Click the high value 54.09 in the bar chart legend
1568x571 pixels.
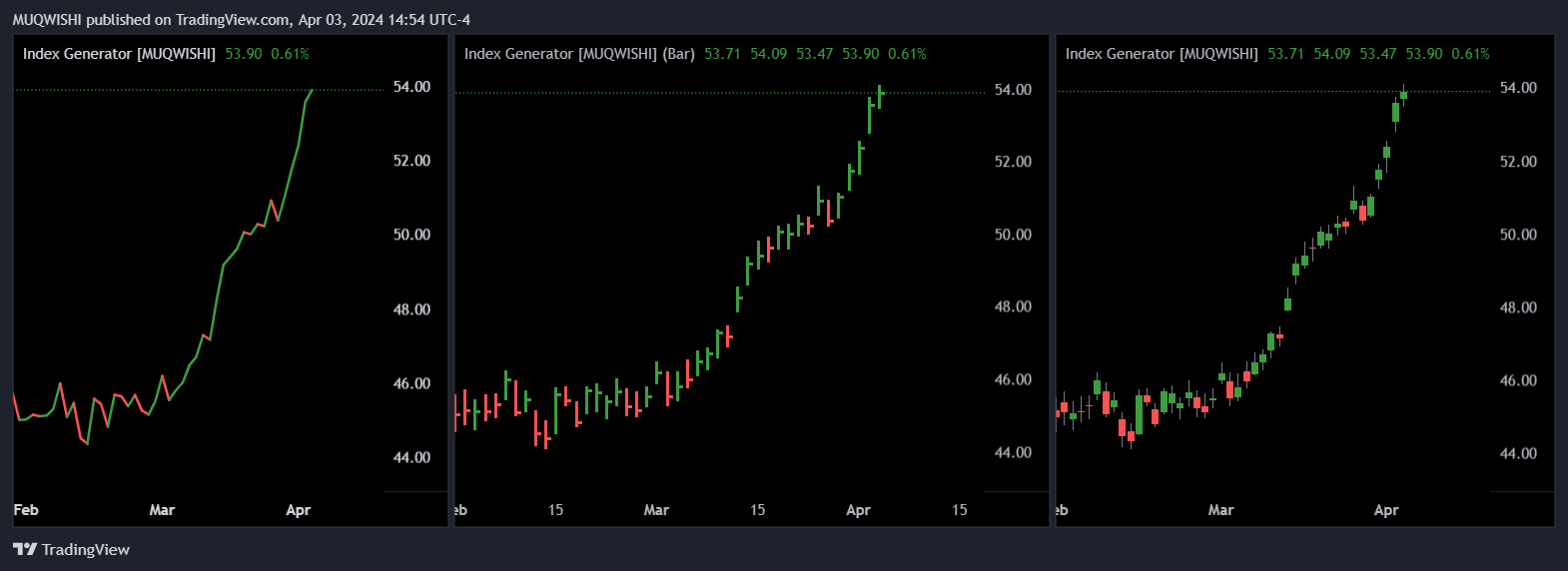coord(769,54)
